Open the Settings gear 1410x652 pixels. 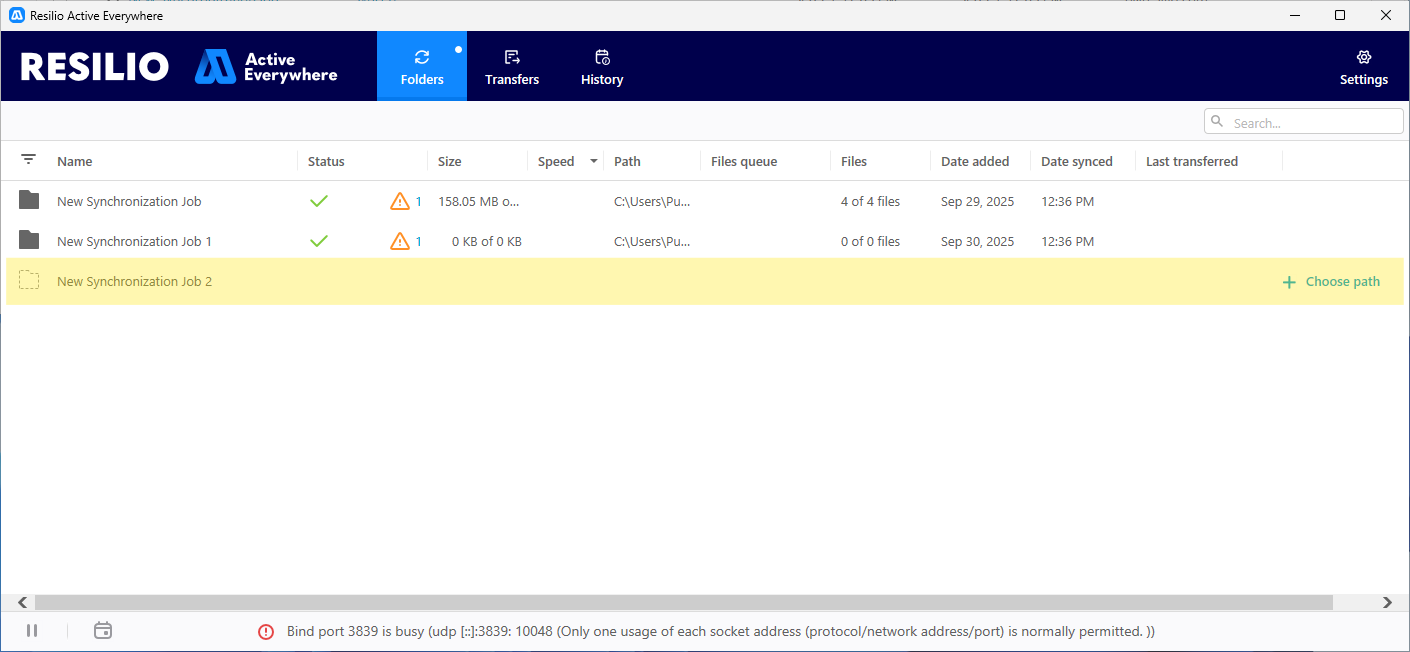pyautogui.click(x=1363, y=67)
